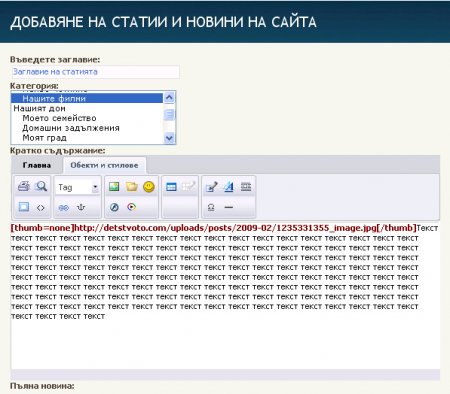Screen dimensions: 450x394
Task: Select category Моят град
Action: pyautogui.click(x=87, y=138)
